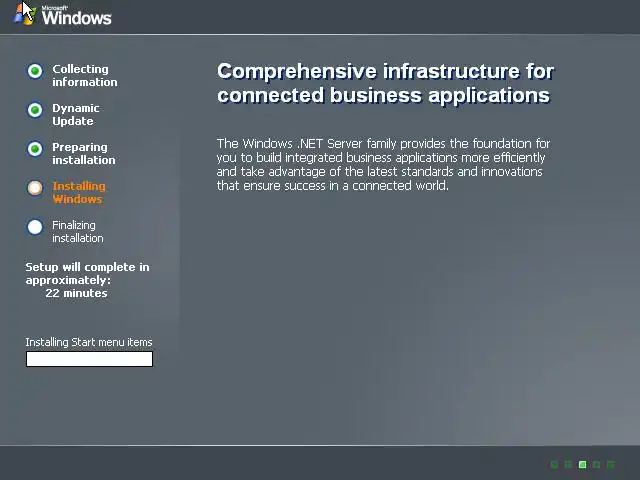This screenshot has height=480, width=640.
Task: Click the Windows .NET Server family paragraph
Action: click(x=383, y=164)
